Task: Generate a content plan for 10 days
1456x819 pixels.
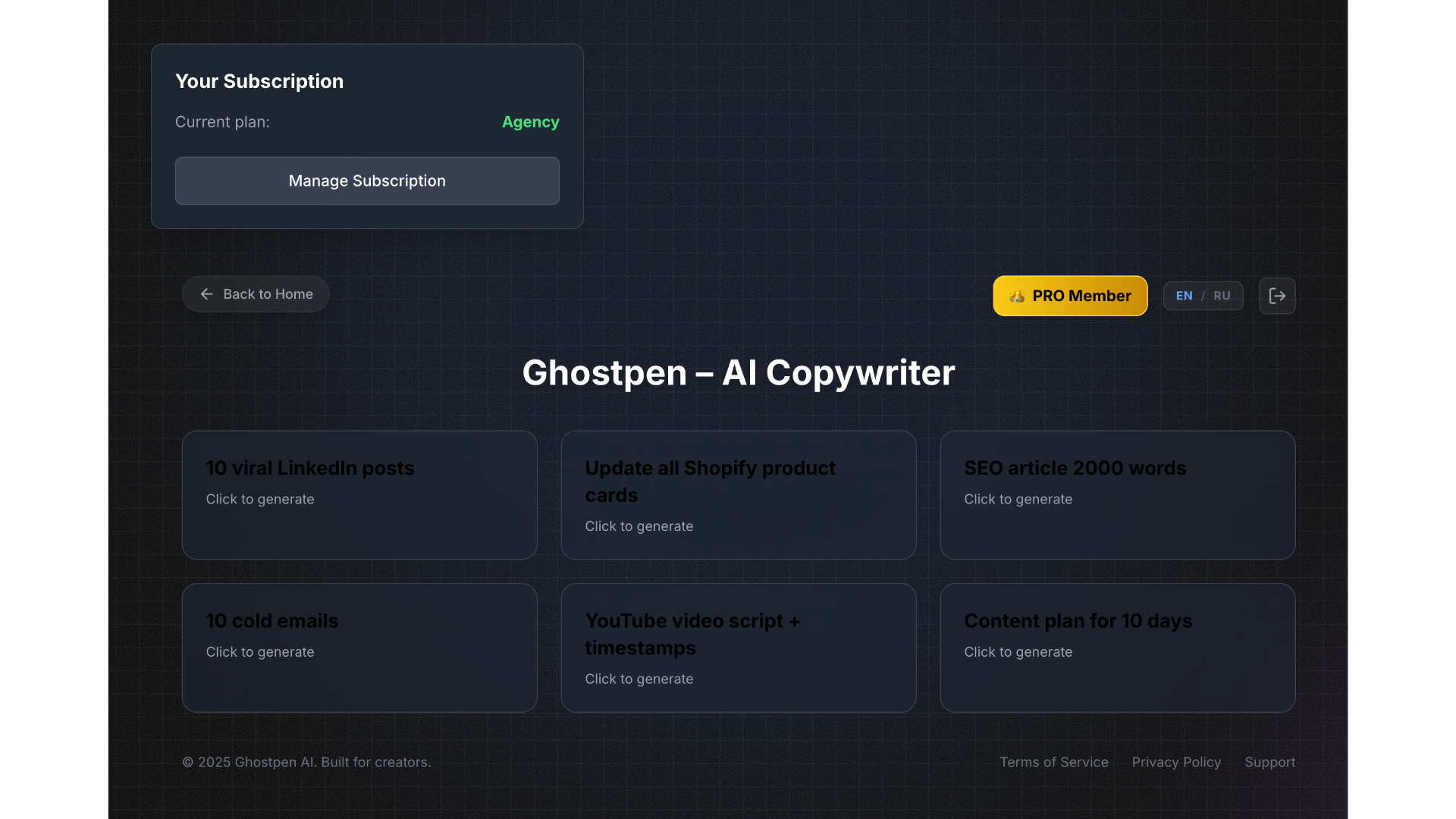Action: coord(1117,647)
